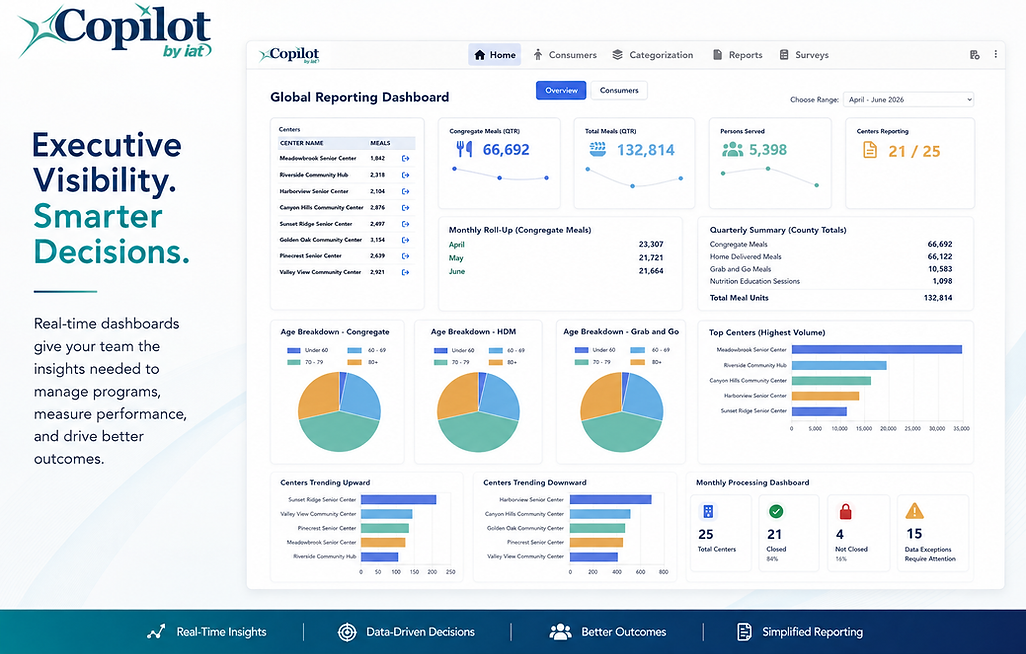The image size is (1026, 654).
Task: Open Meadowbrook Senior Center row arrow icon
Action: click(x=406, y=158)
